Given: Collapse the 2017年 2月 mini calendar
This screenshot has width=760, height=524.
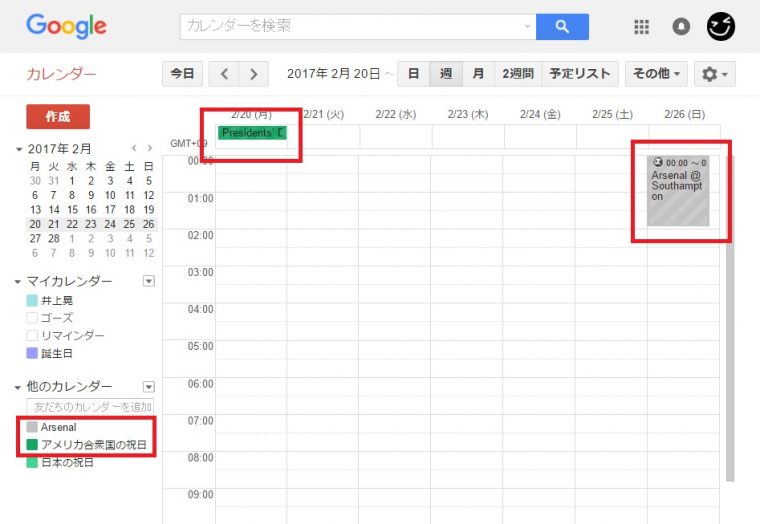Looking at the screenshot, I should pyautogui.click(x=19, y=149).
